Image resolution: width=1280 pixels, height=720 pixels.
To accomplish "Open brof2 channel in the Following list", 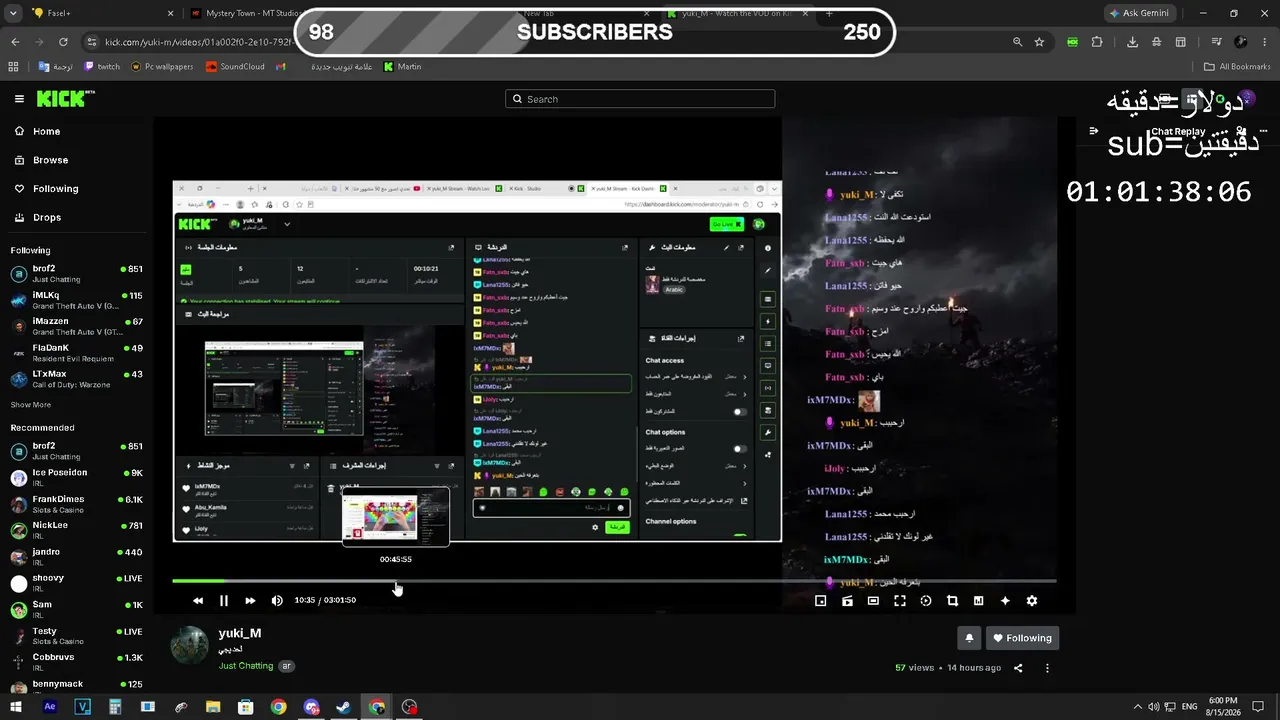I will pyautogui.click(x=76, y=274).
